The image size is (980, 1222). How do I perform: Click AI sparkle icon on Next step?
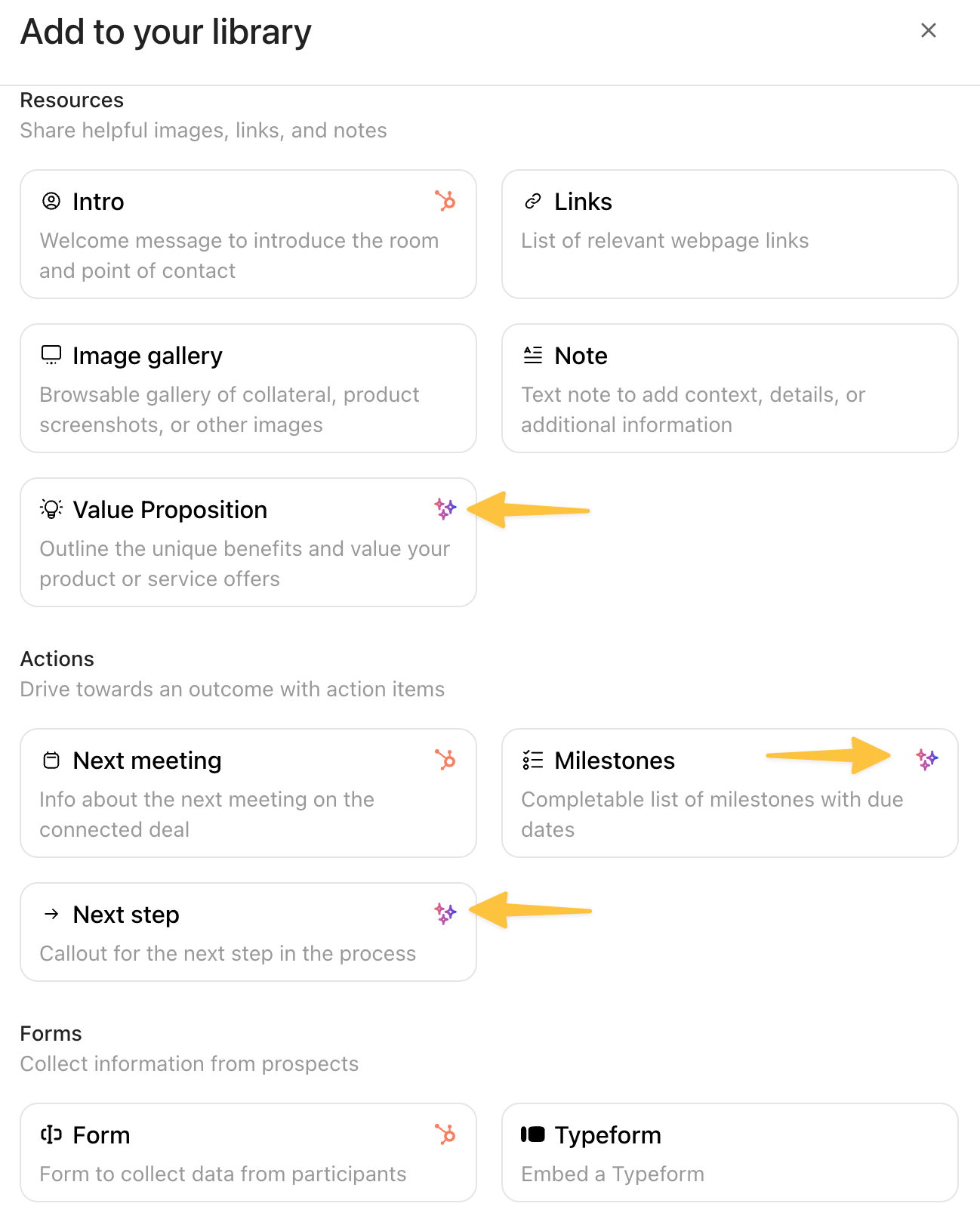pyautogui.click(x=445, y=914)
